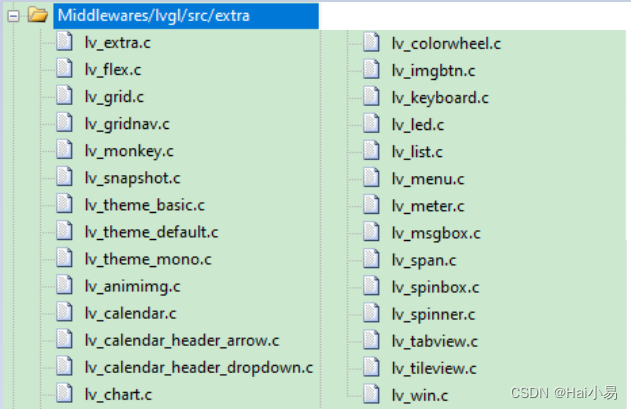Click the file icon next to lv_imgbtn.c
This screenshot has width=632, height=409.
(371, 70)
